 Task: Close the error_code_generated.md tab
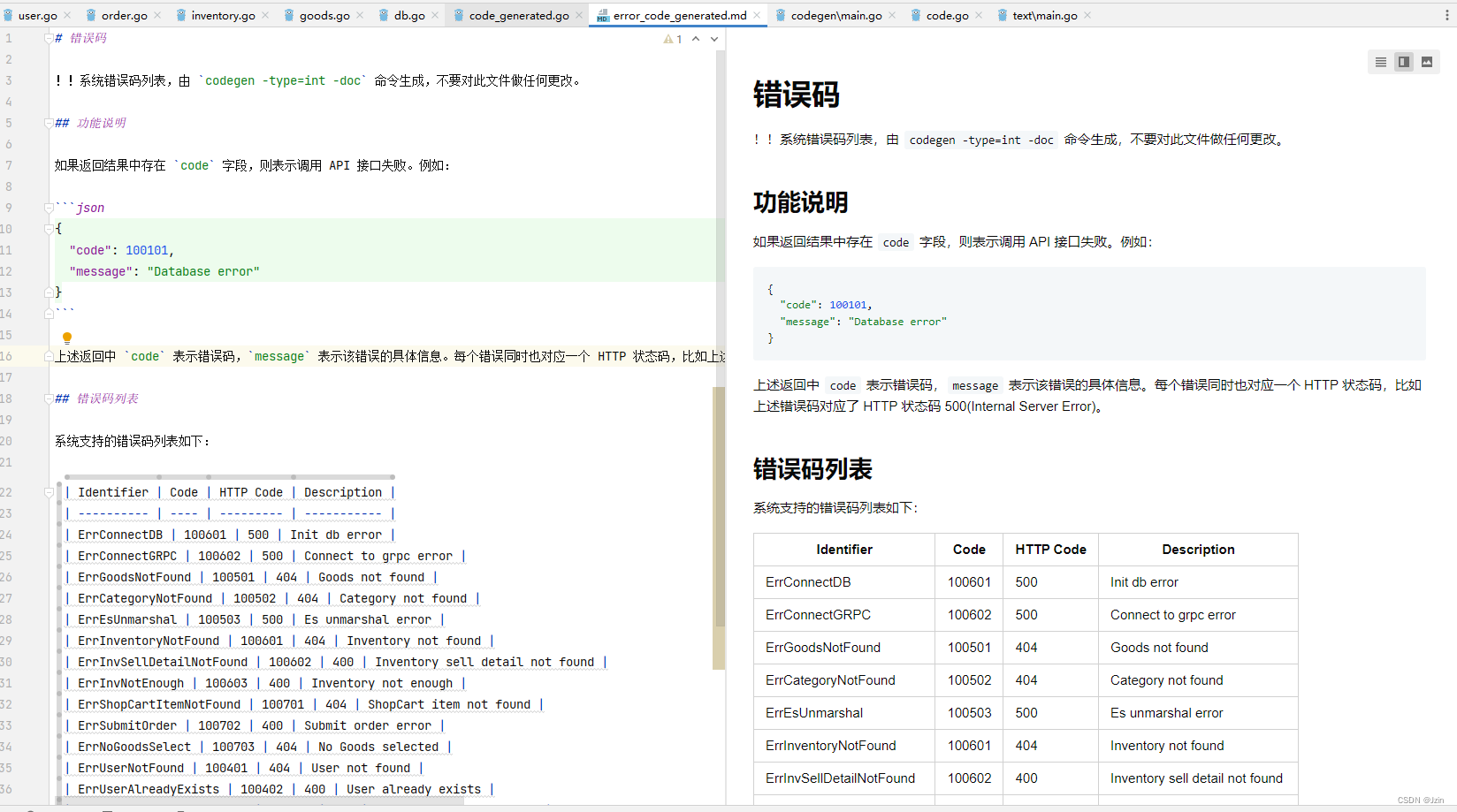757,15
